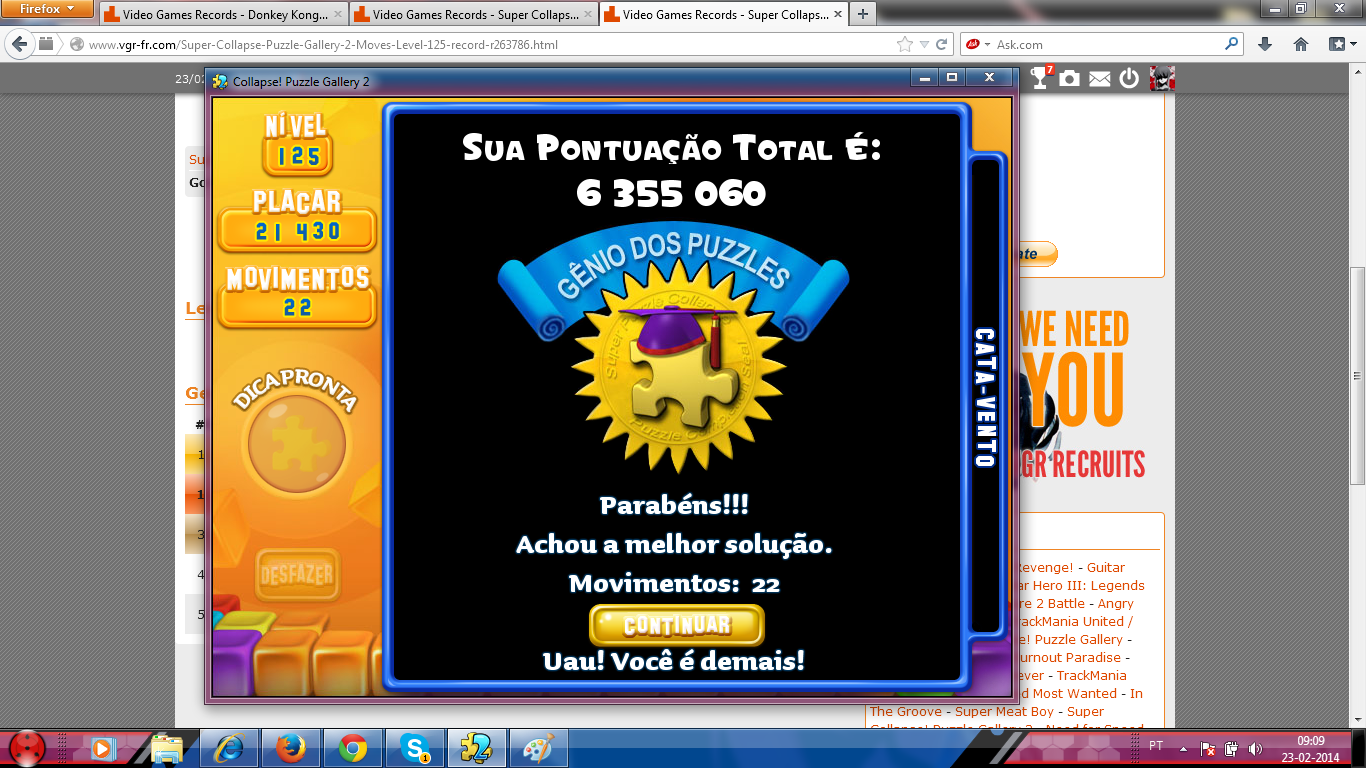Click the volume icon in system tray
Screen dimensions: 1366x768
pos(1255,748)
